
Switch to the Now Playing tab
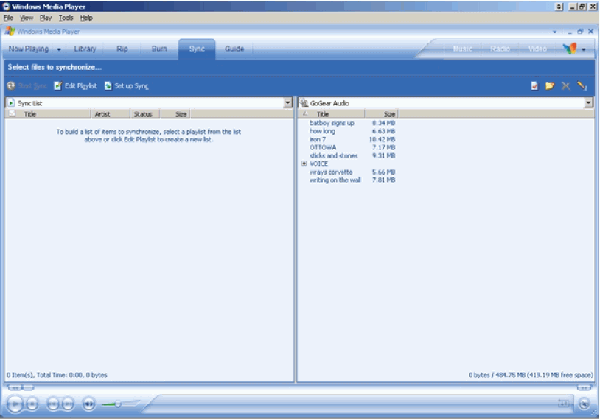[x=29, y=49]
